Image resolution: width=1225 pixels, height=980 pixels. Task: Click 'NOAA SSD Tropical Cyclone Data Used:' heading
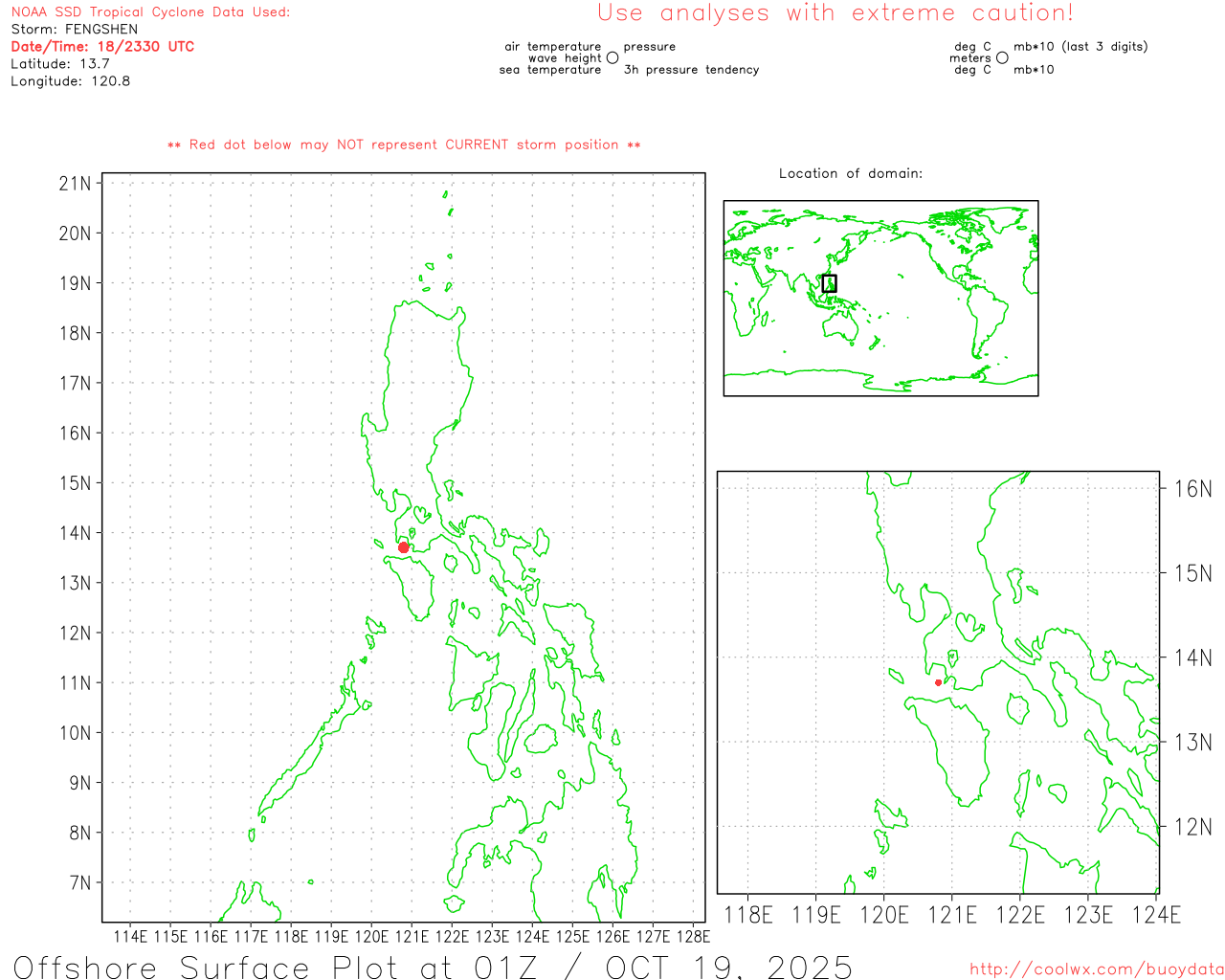tap(150, 12)
